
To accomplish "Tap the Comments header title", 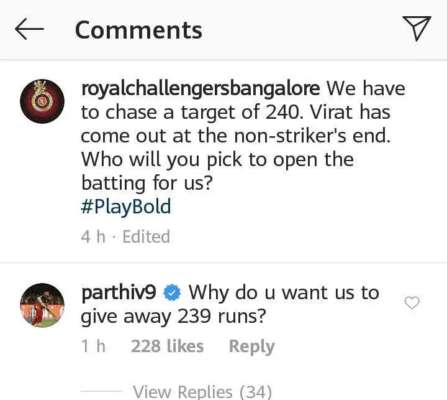I will (x=139, y=30).
